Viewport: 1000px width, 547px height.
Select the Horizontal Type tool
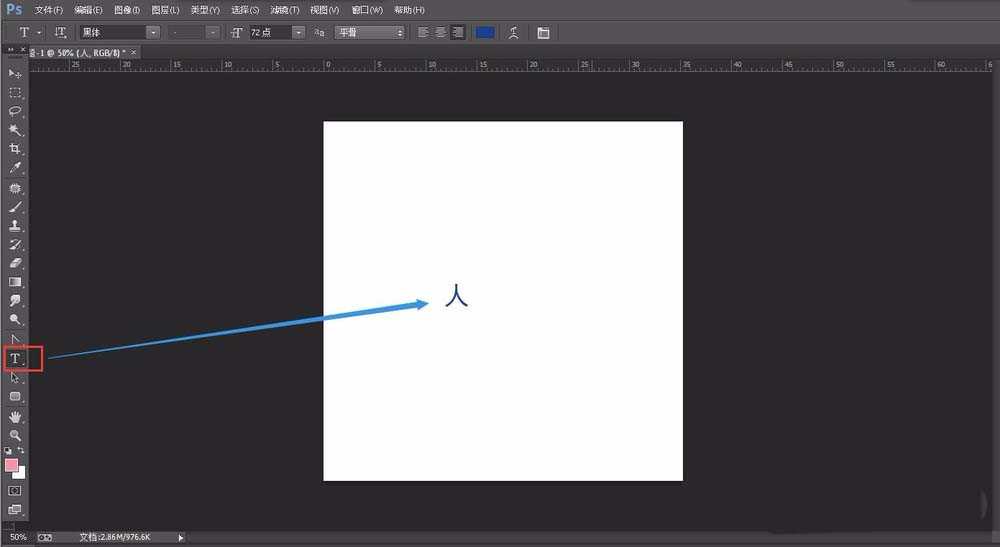16,358
